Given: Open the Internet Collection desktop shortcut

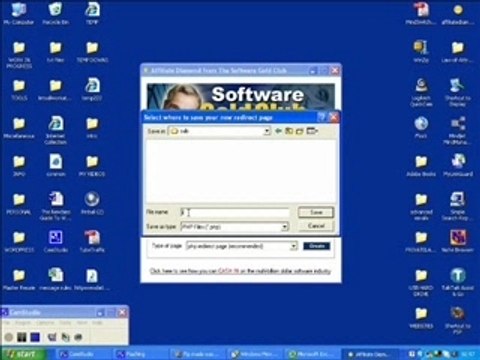Looking at the screenshot, I should point(55,130).
